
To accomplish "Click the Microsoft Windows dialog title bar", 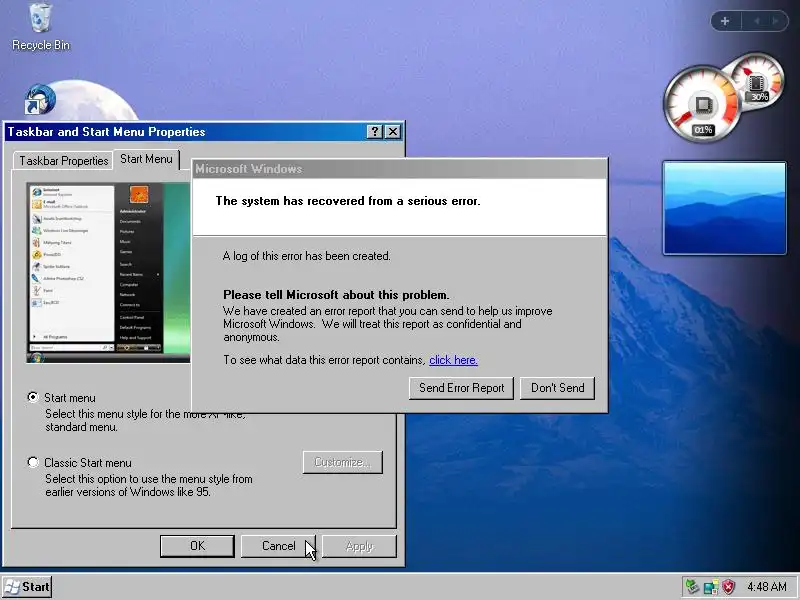I will (399, 169).
